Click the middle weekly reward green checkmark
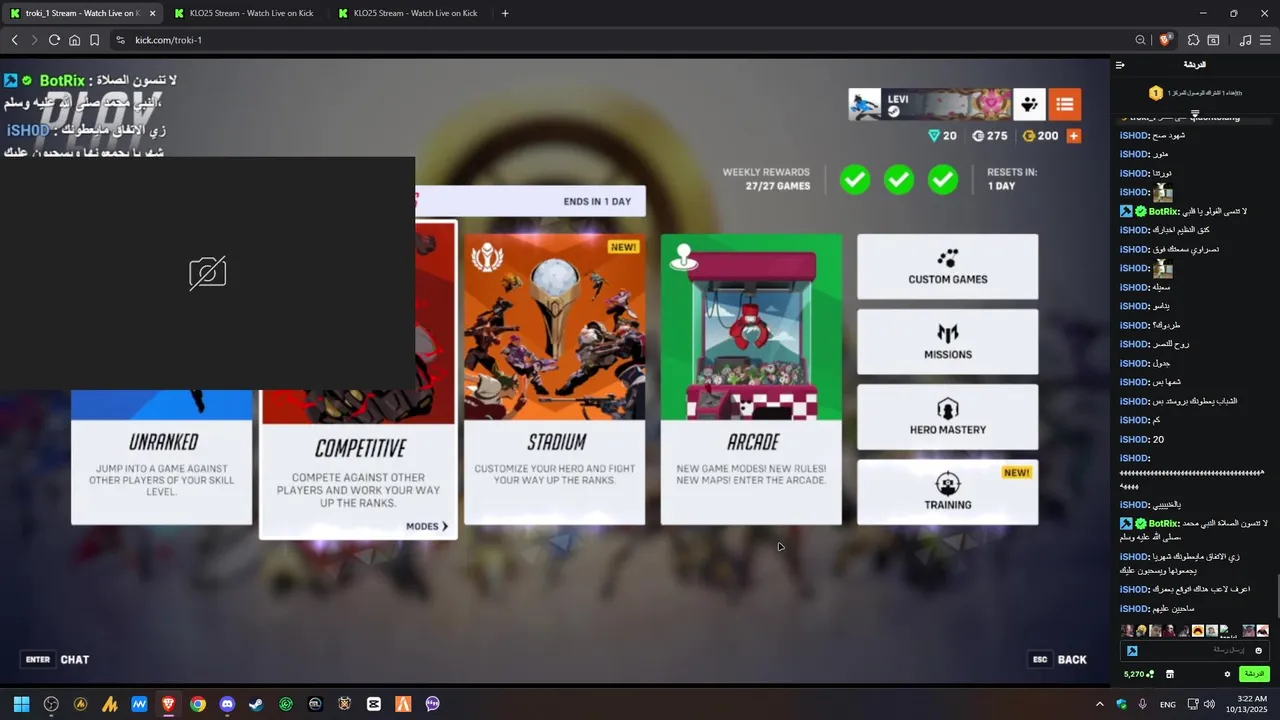Screen dimensions: 1280x720 tap(899, 180)
